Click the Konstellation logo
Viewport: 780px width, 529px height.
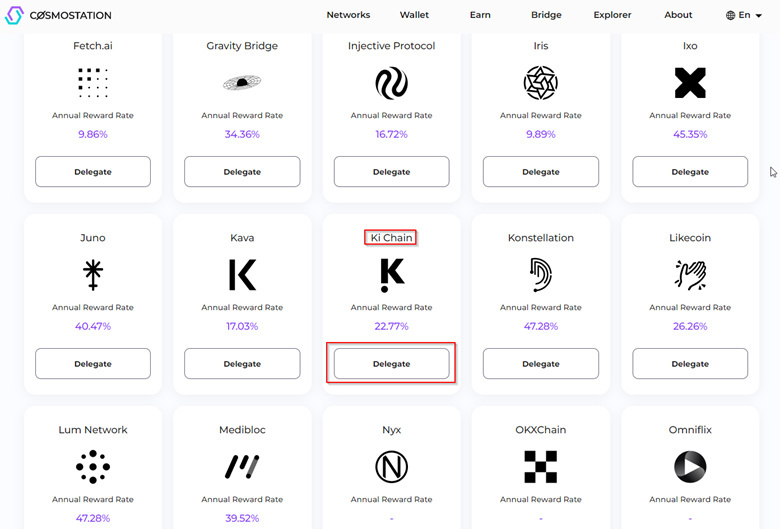(x=541, y=275)
